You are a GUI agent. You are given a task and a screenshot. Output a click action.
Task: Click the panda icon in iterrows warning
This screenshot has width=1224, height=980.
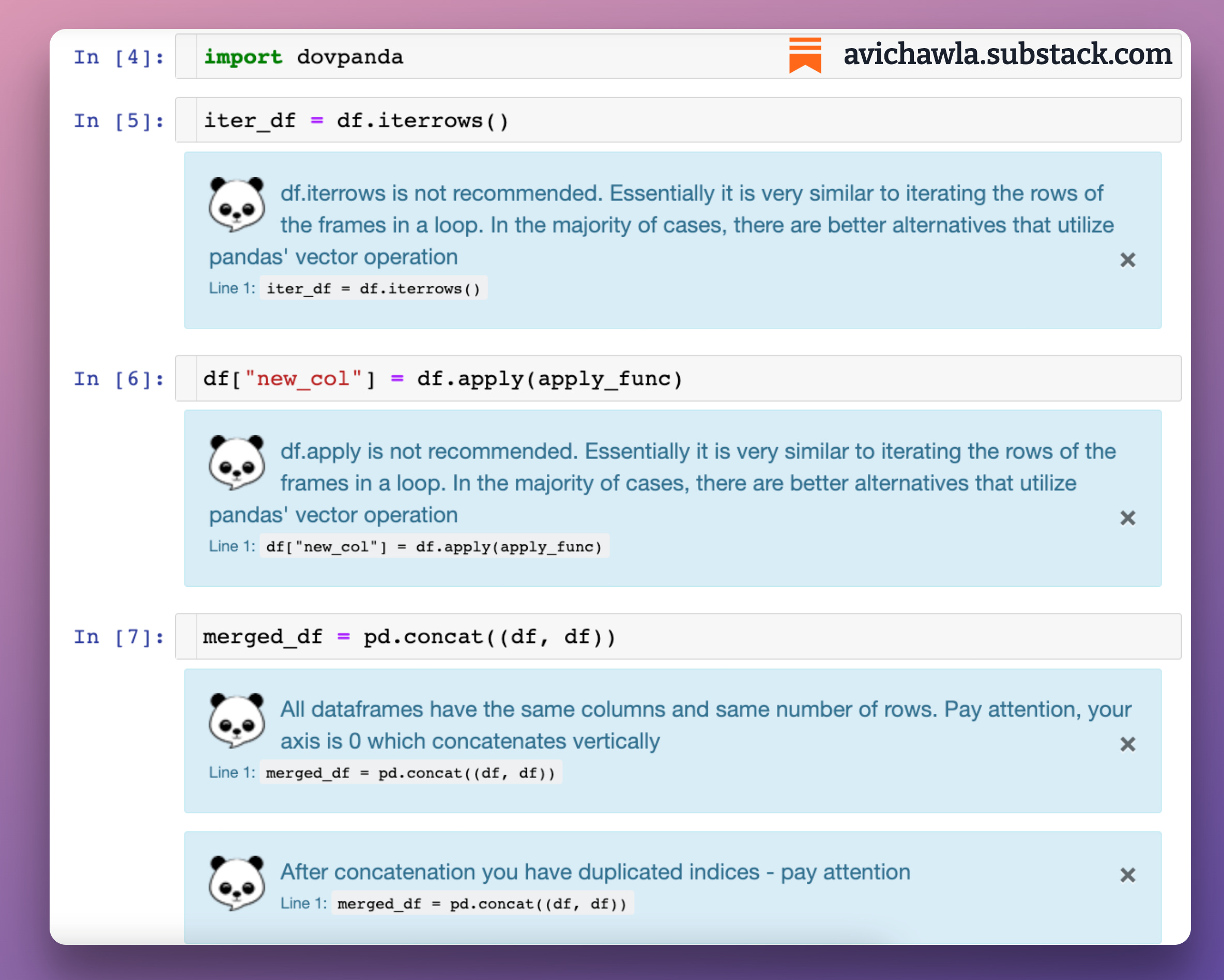(x=236, y=204)
